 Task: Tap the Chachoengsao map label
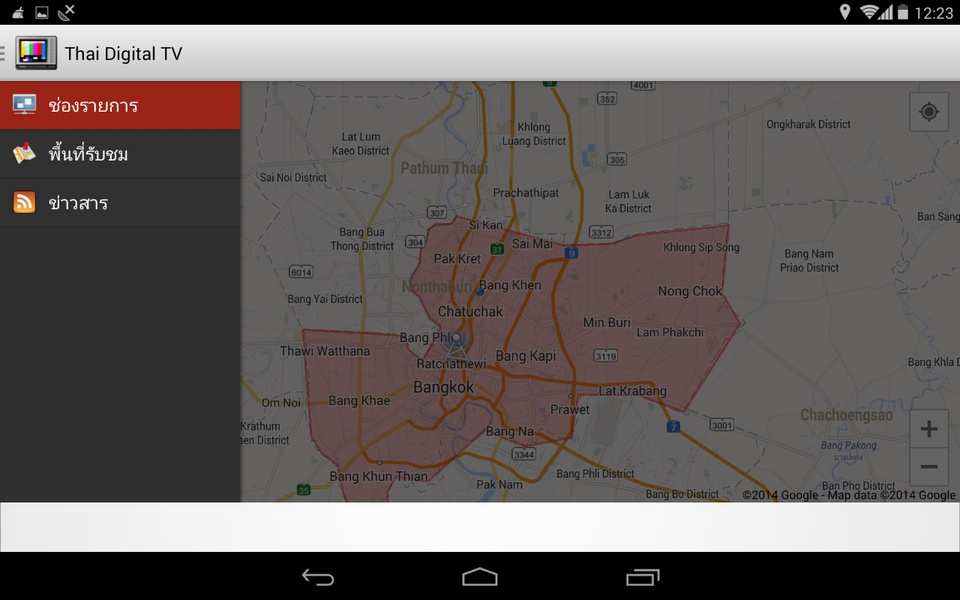click(x=846, y=415)
